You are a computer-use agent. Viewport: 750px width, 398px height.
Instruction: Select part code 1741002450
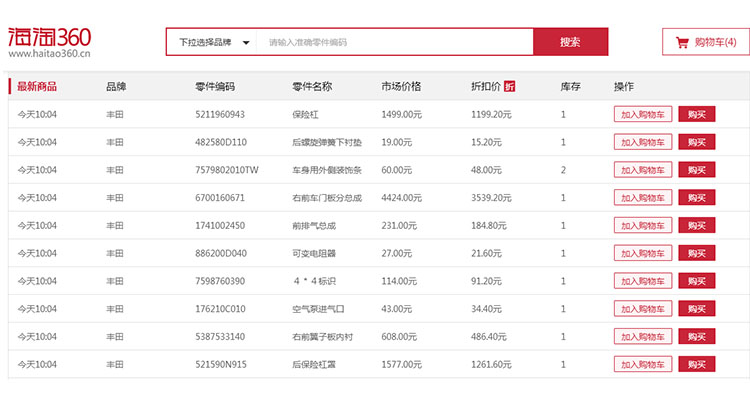(x=220, y=225)
